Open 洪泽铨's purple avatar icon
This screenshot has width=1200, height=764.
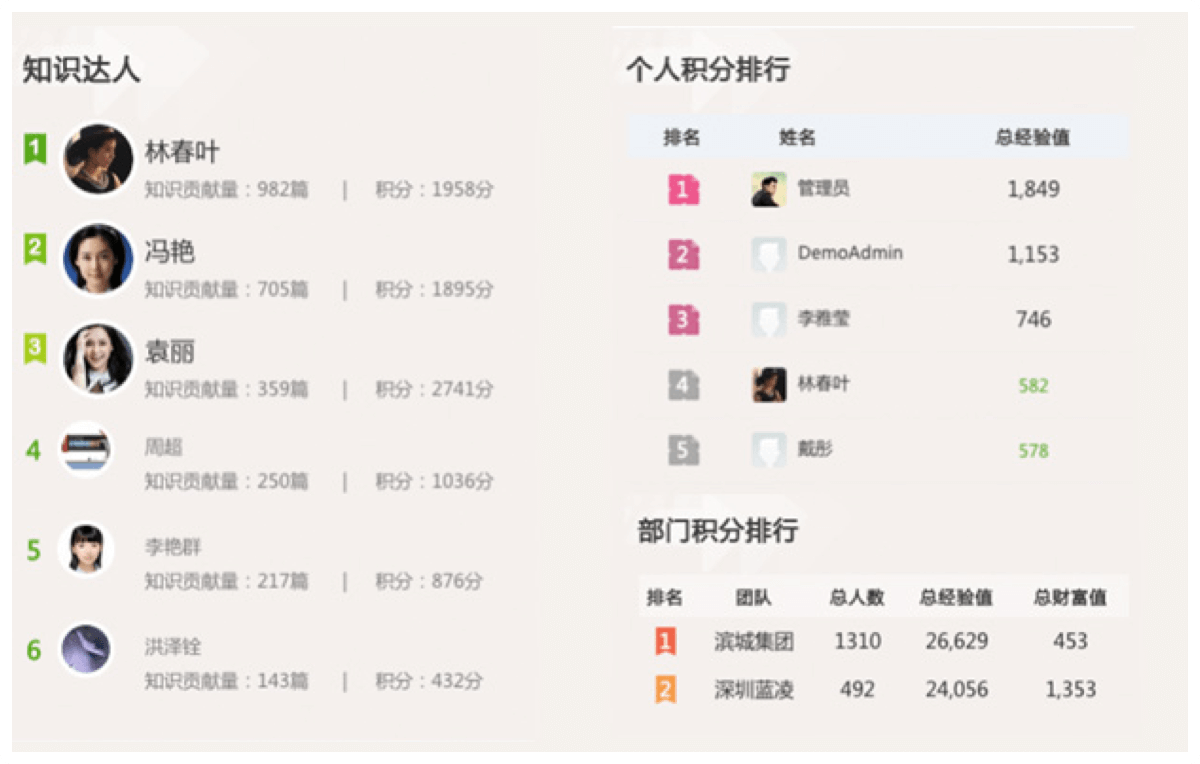click(x=85, y=648)
